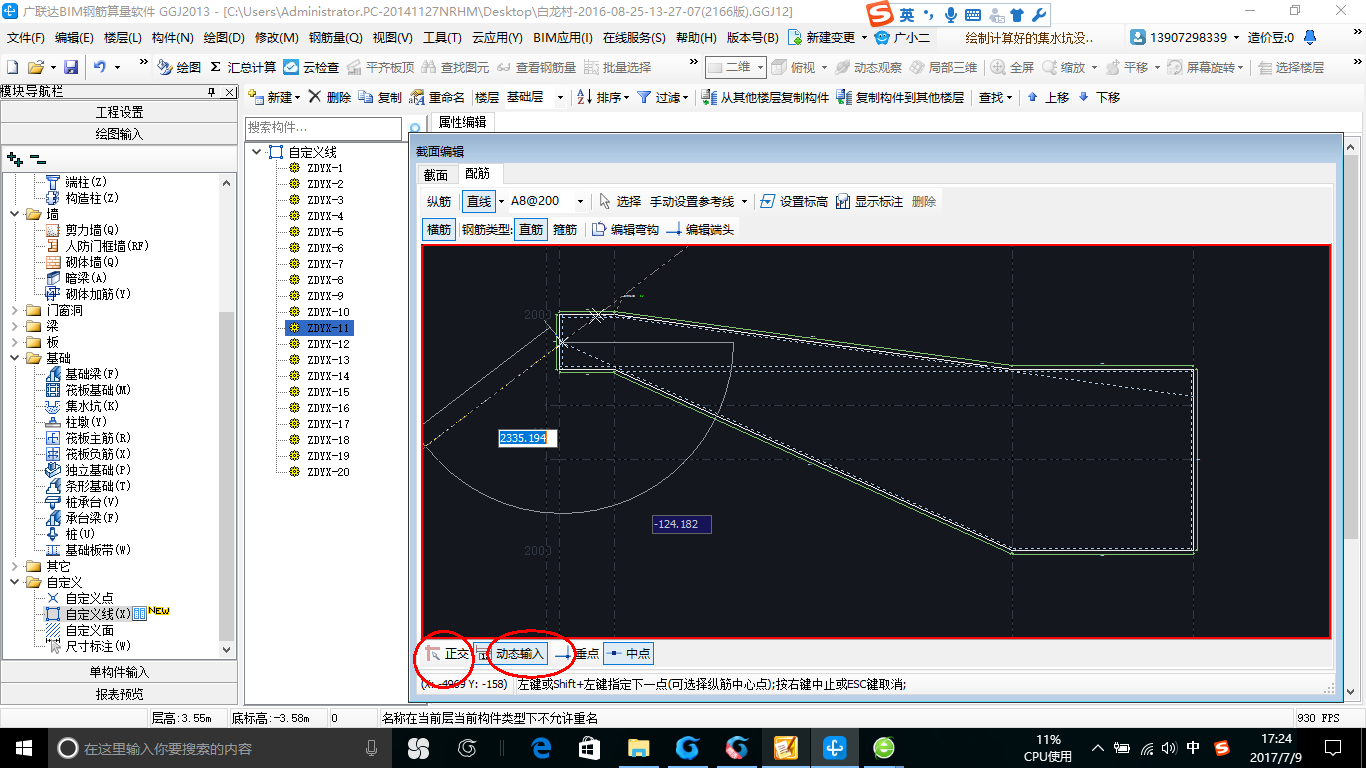This screenshot has width=1366, height=768.
Task: Save project with the floppy disk icon
Action: 71,67
